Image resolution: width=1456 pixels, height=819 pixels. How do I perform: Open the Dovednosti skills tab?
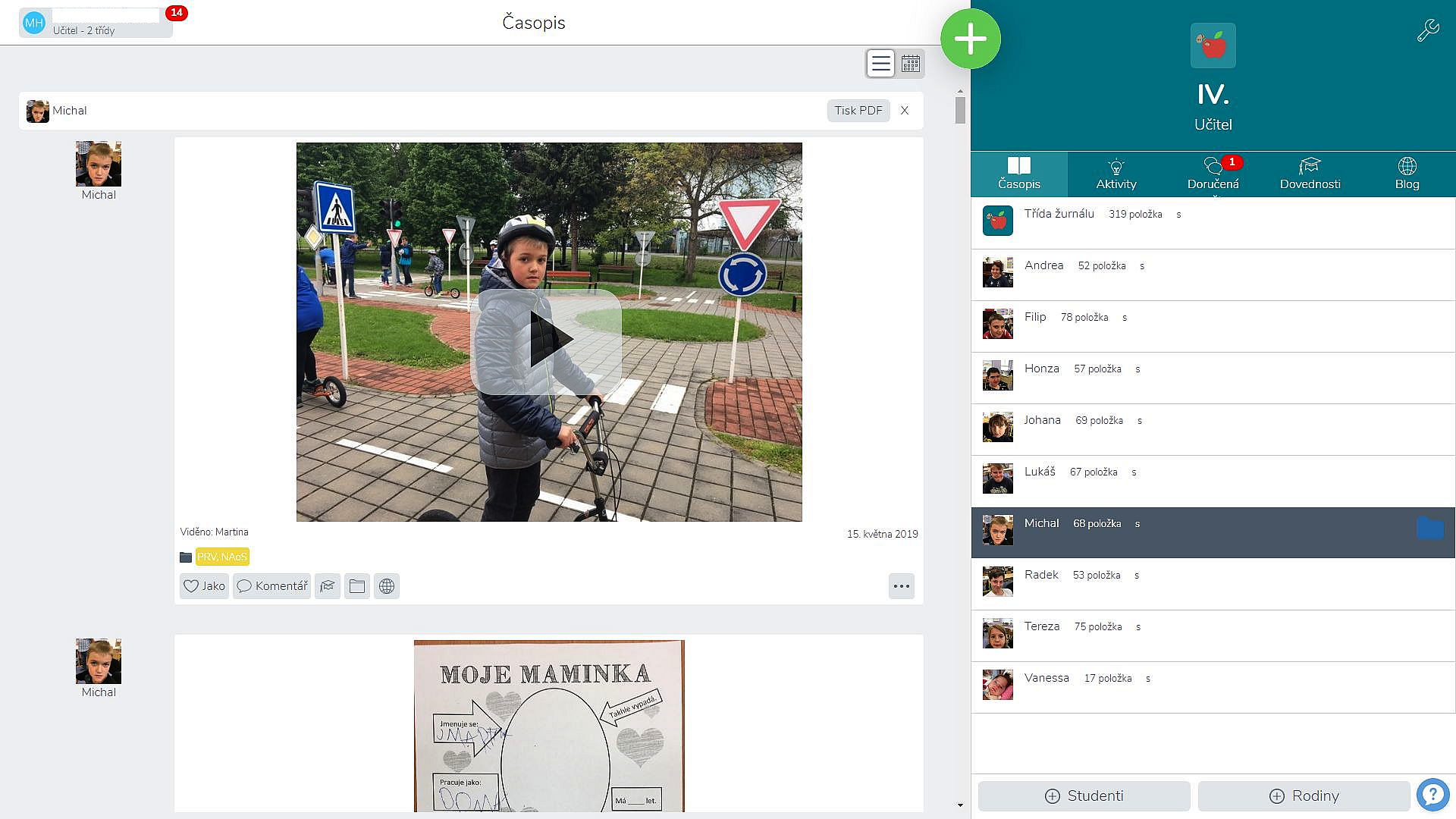click(1310, 174)
